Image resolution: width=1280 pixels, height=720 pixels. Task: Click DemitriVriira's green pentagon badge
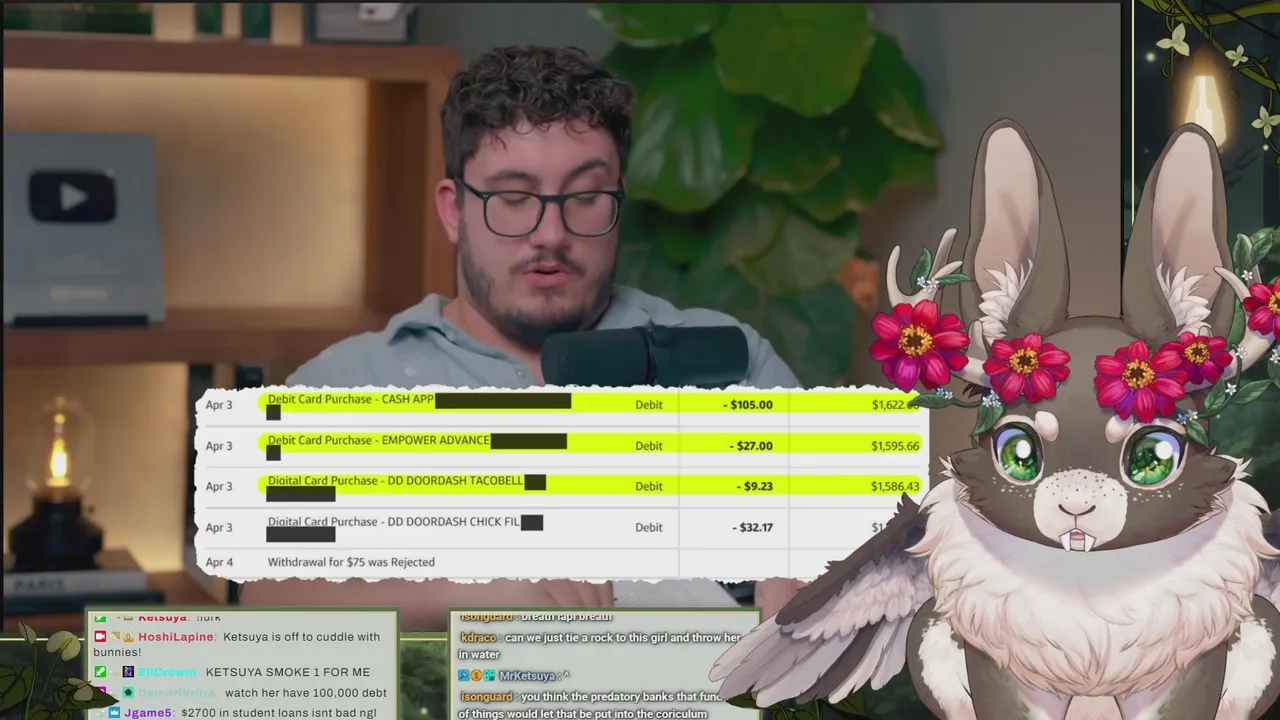coord(128,693)
